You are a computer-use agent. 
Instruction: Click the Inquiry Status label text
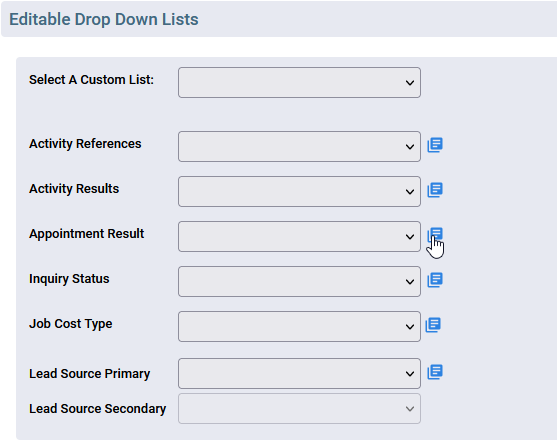pos(69,279)
